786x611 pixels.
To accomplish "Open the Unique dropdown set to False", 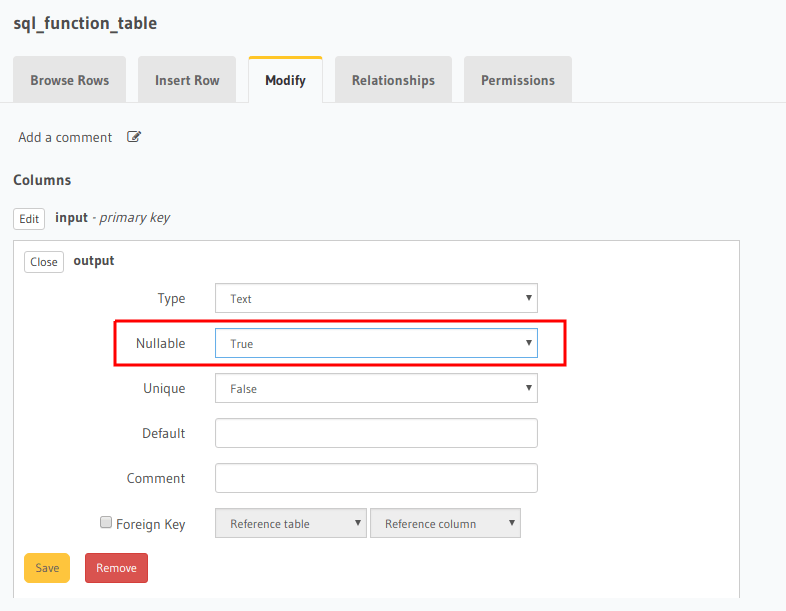I will (x=376, y=388).
